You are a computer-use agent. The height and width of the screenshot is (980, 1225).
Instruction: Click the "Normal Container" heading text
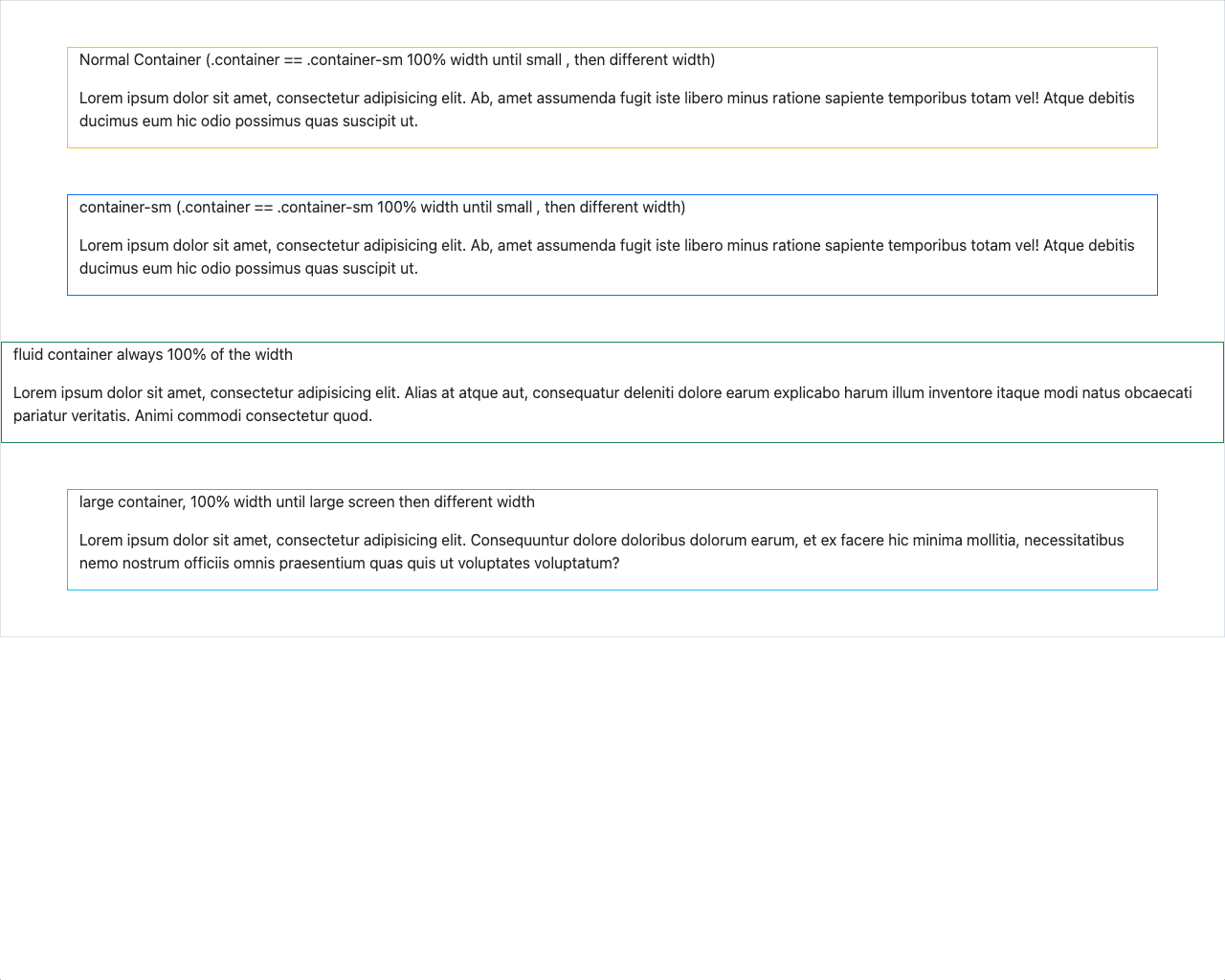pyautogui.click(x=140, y=60)
